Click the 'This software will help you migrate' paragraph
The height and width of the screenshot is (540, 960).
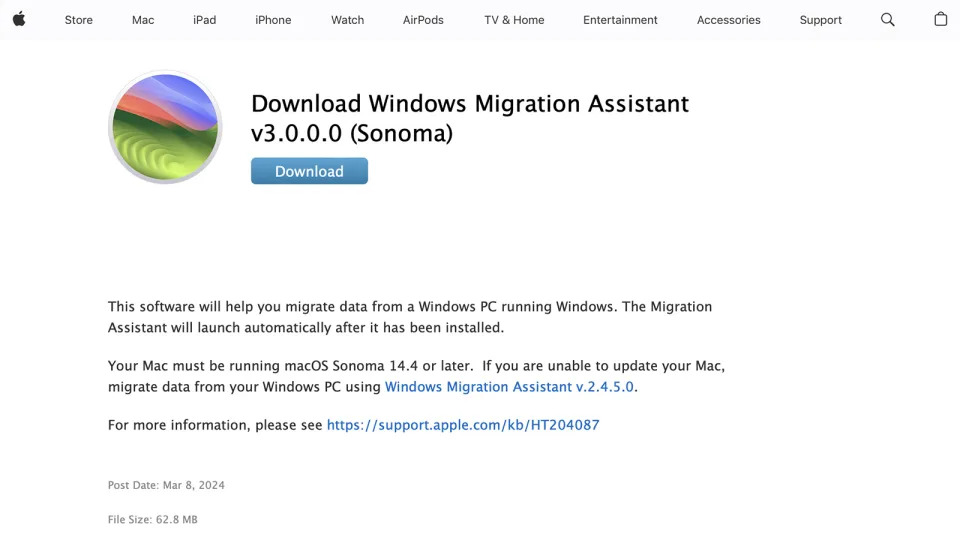[x=410, y=317]
